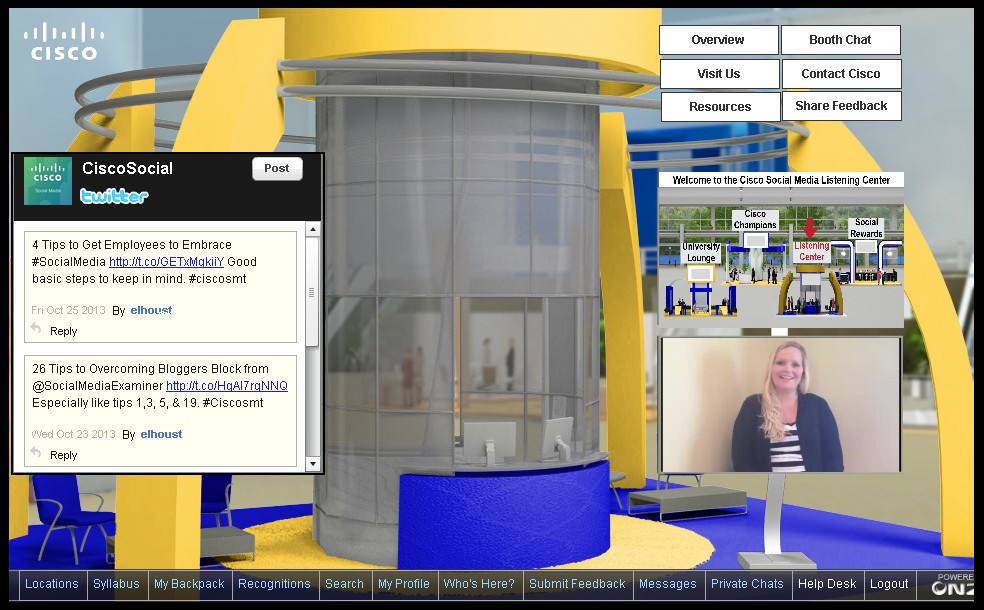
Task: Open My Profile in the bottom menu
Action: click(x=404, y=584)
